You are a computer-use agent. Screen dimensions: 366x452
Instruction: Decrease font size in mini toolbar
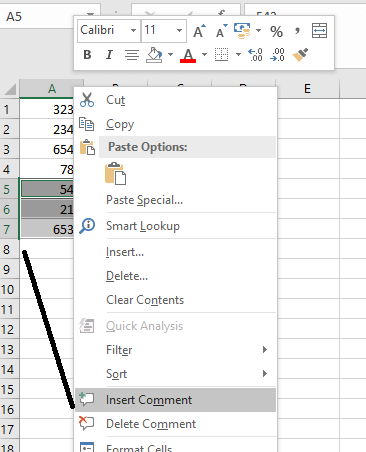[221, 31]
